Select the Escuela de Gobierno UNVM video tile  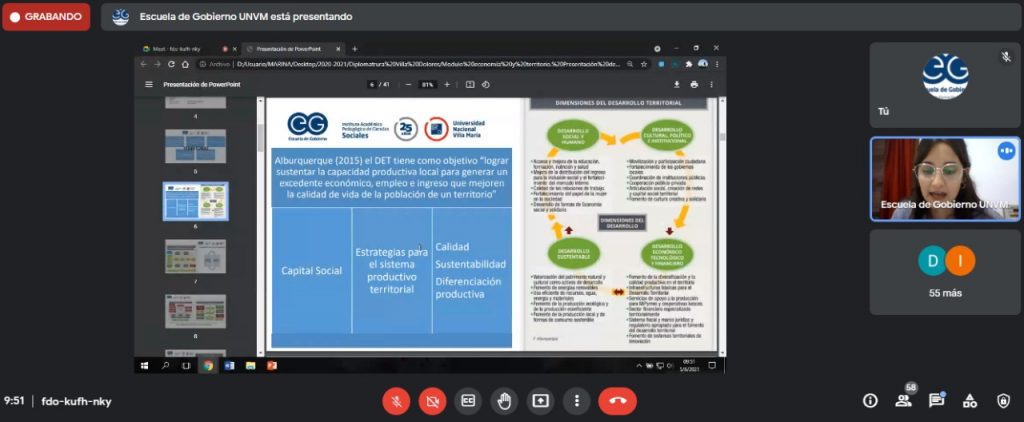945,180
